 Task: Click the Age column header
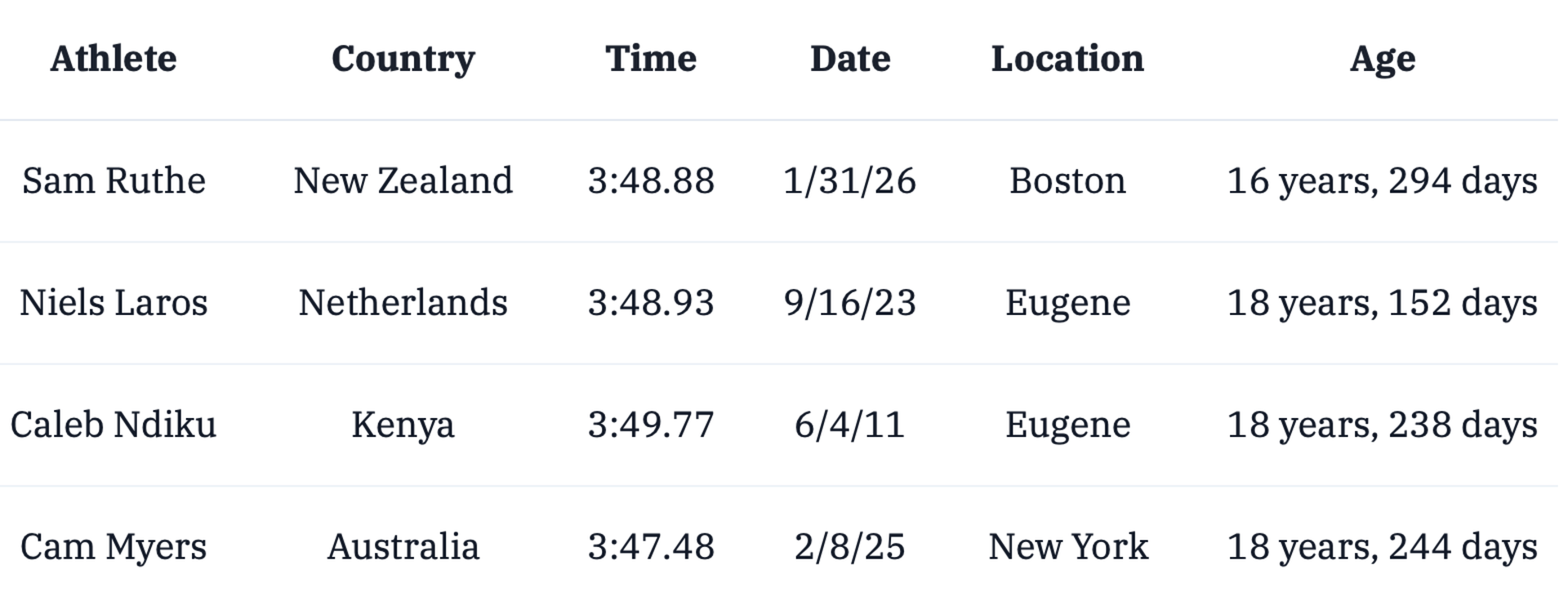1382,59
